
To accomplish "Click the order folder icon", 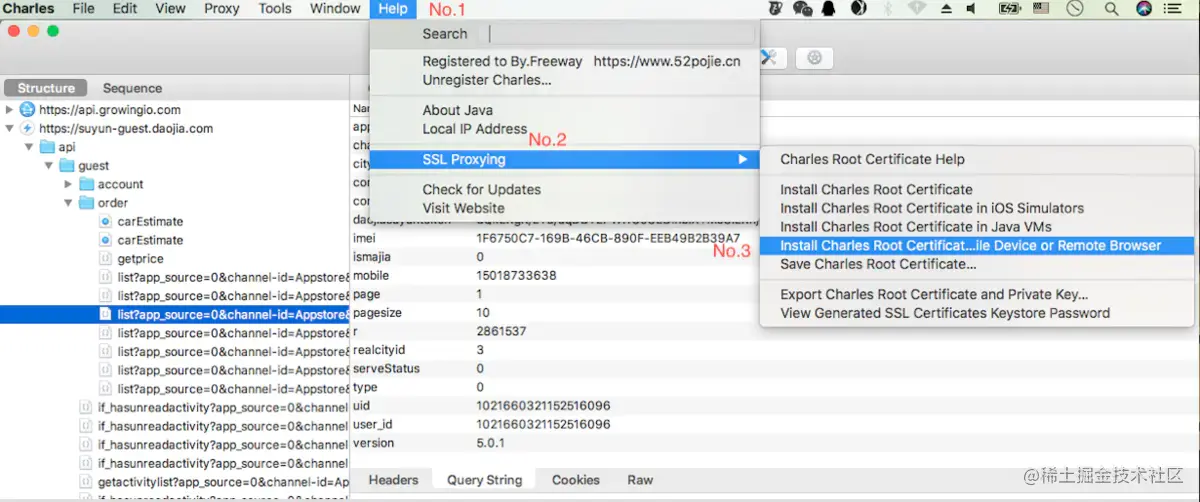I will point(86,203).
